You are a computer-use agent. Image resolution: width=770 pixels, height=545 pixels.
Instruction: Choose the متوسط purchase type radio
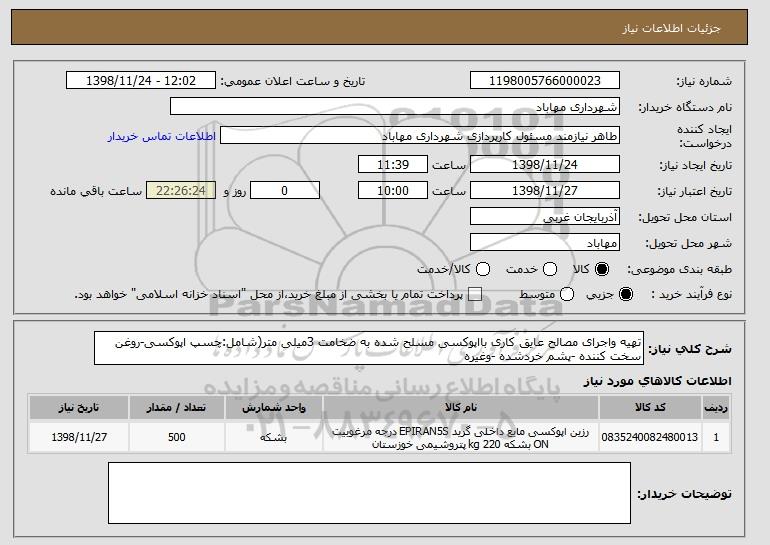point(567,295)
